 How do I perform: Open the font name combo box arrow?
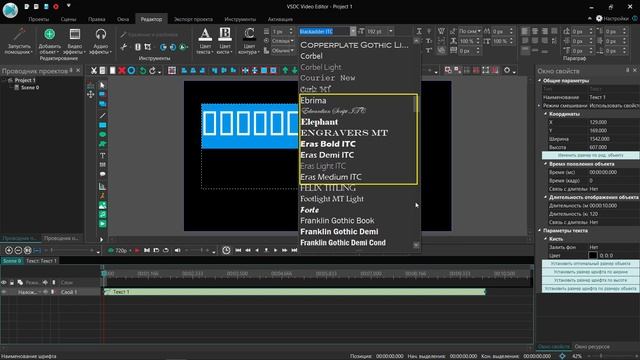coord(353,31)
